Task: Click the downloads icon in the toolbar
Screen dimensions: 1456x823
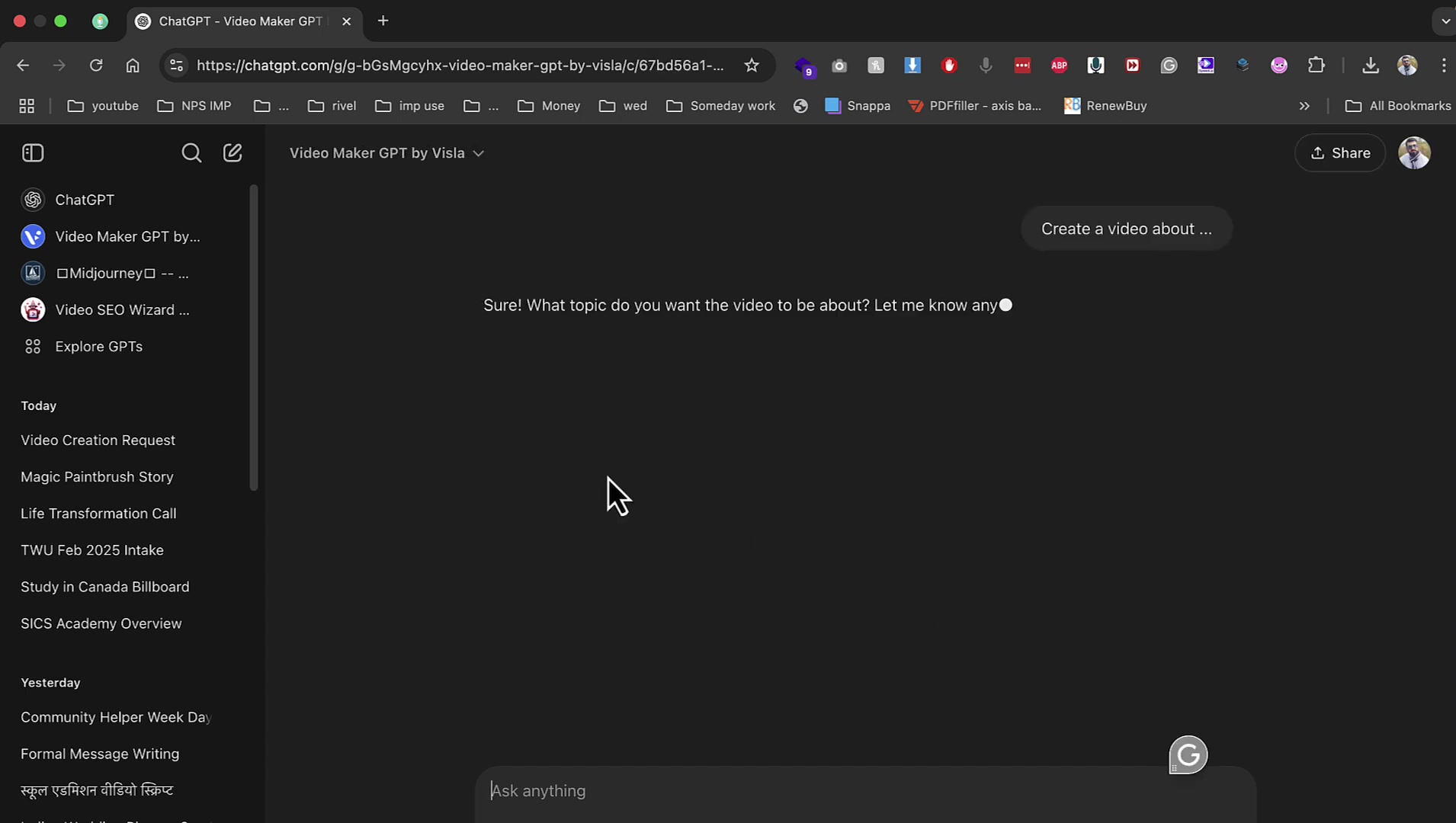Action: tap(1370, 66)
